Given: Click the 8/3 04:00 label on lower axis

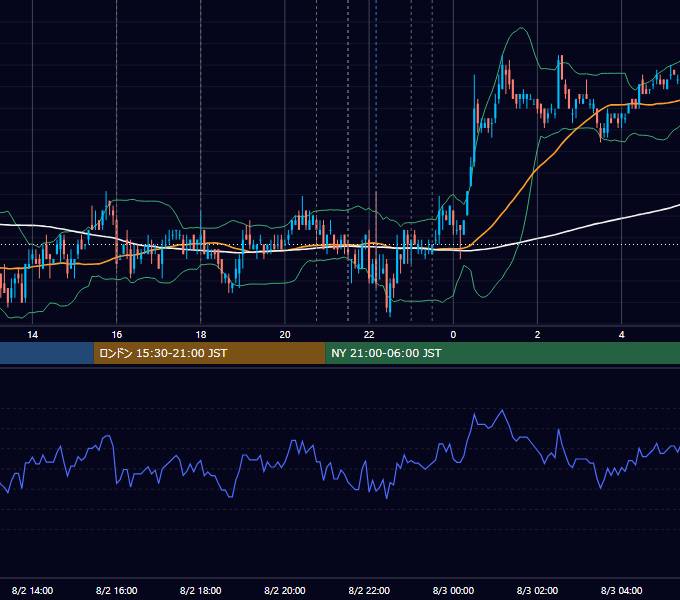Looking at the screenshot, I should 621,590.
